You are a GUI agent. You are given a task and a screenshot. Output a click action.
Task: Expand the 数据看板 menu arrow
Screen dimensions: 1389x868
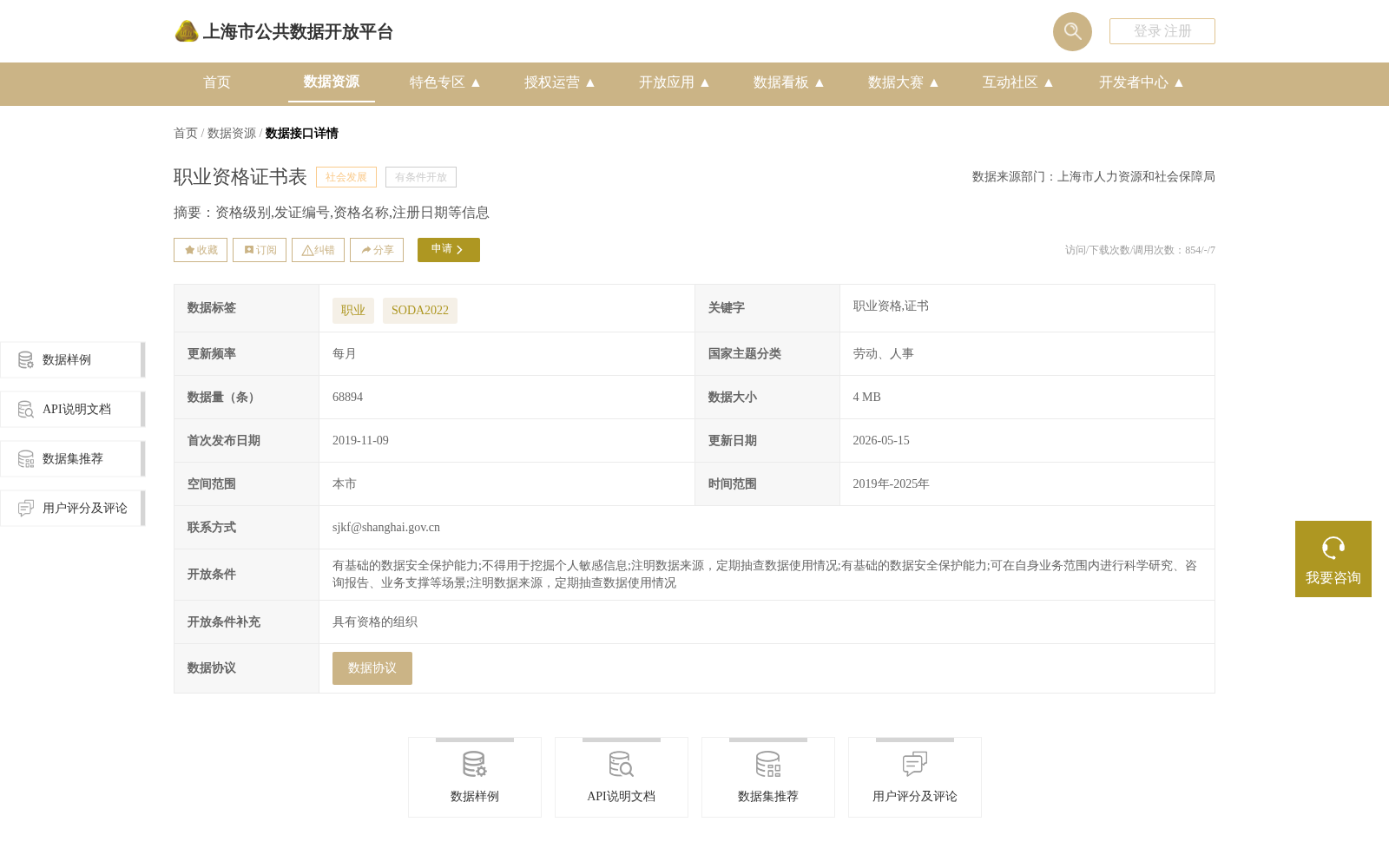tap(820, 82)
